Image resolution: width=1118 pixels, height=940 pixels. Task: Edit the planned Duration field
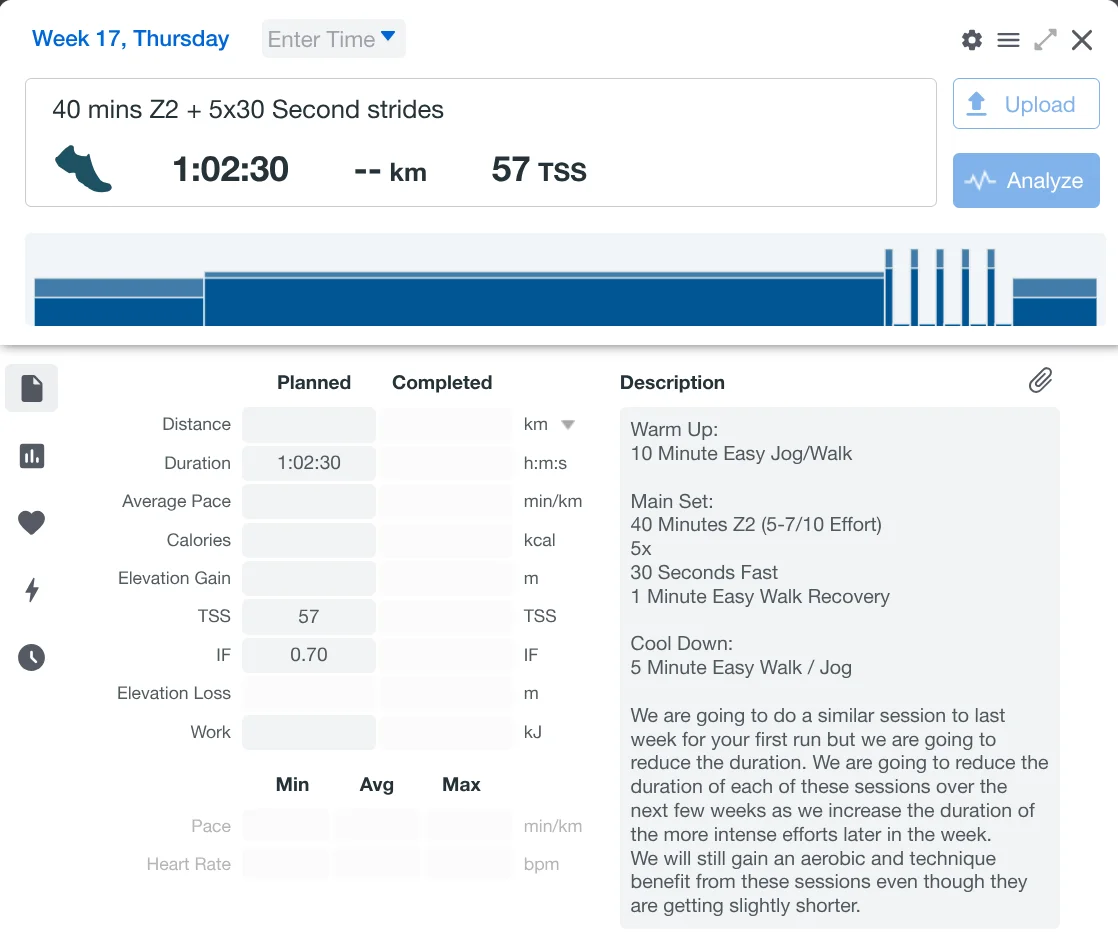pyautogui.click(x=309, y=463)
